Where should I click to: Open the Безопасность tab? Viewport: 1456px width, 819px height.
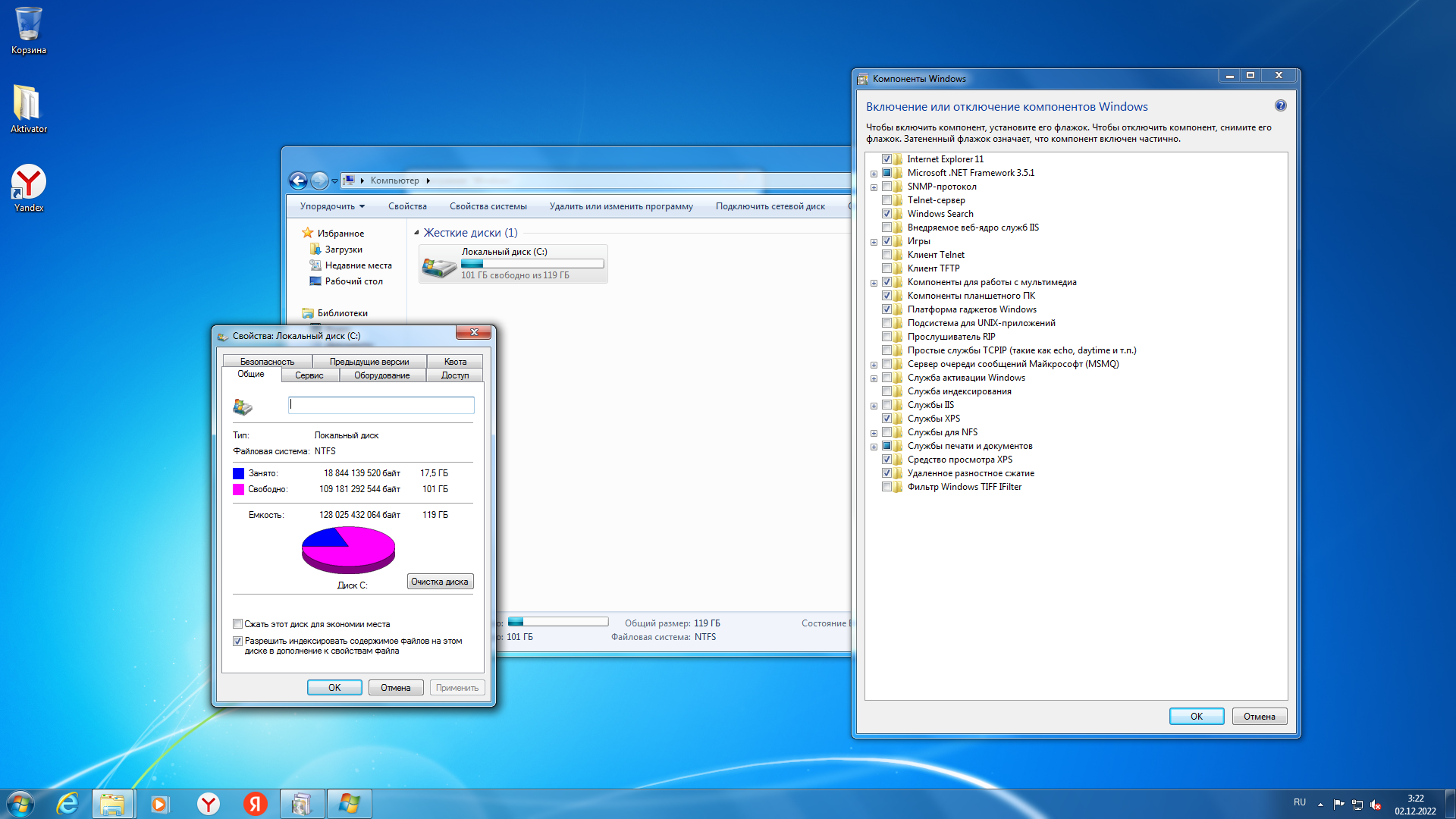click(x=267, y=362)
